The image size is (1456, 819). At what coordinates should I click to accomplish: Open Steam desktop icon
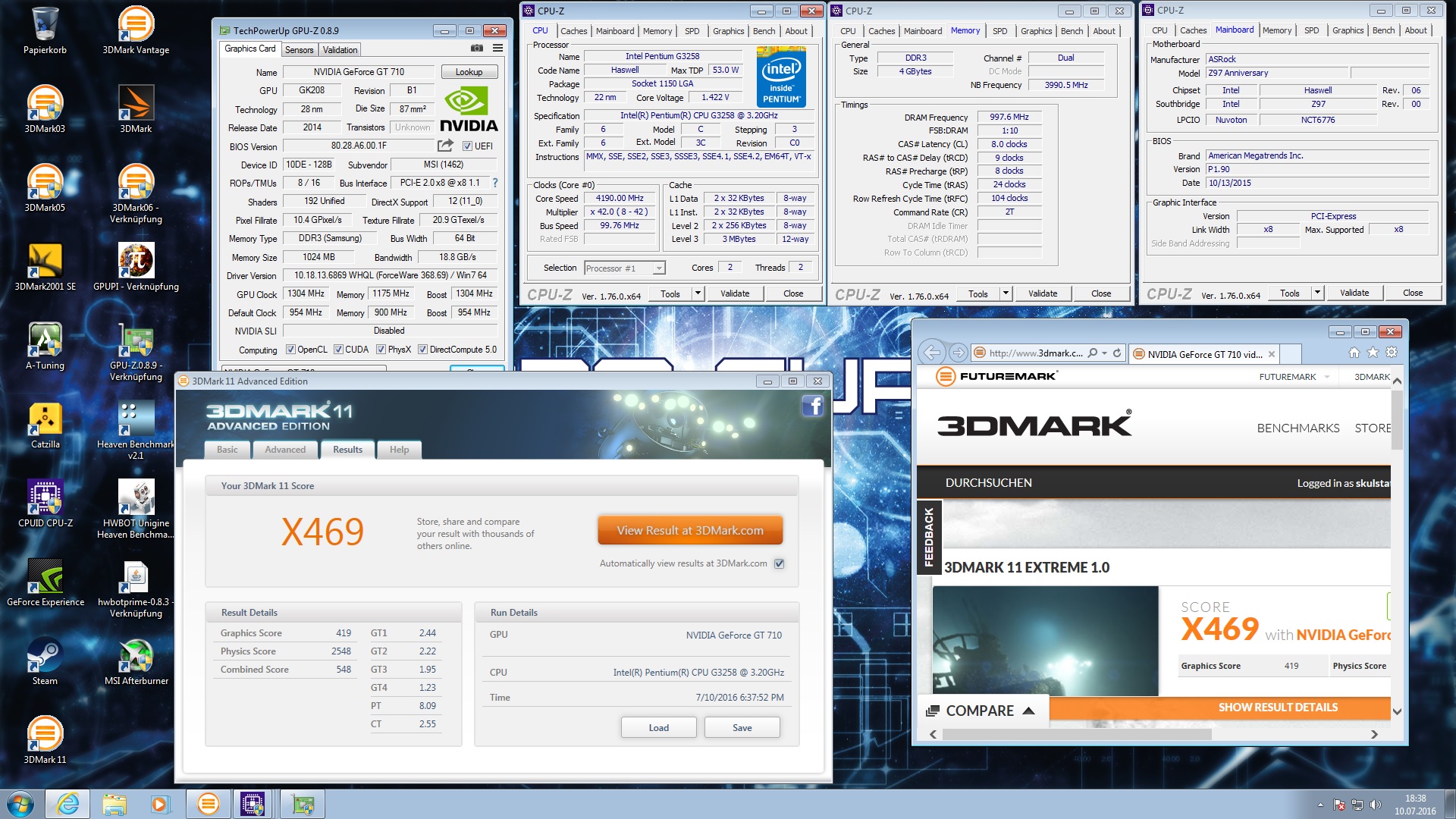tap(45, 661)
